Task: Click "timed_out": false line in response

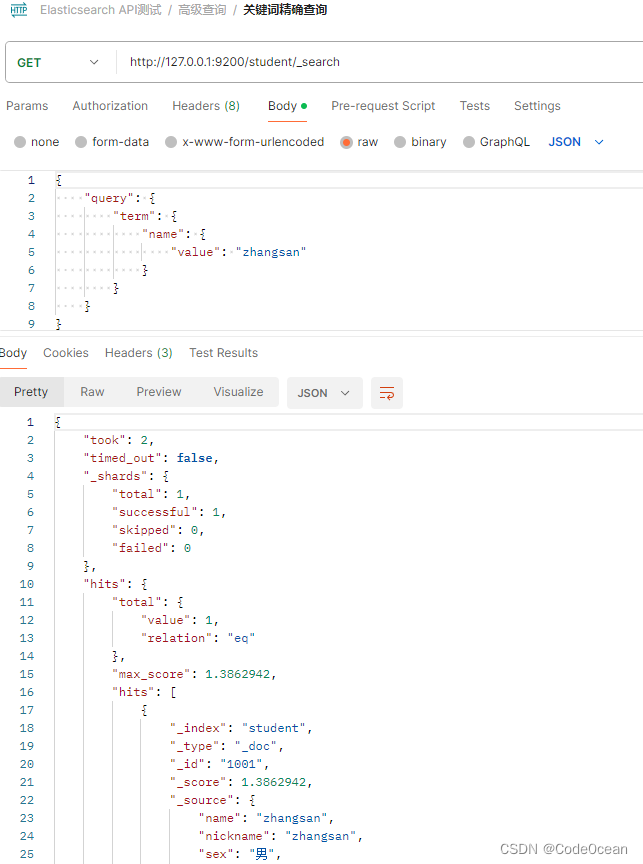Action: (151, 458)
